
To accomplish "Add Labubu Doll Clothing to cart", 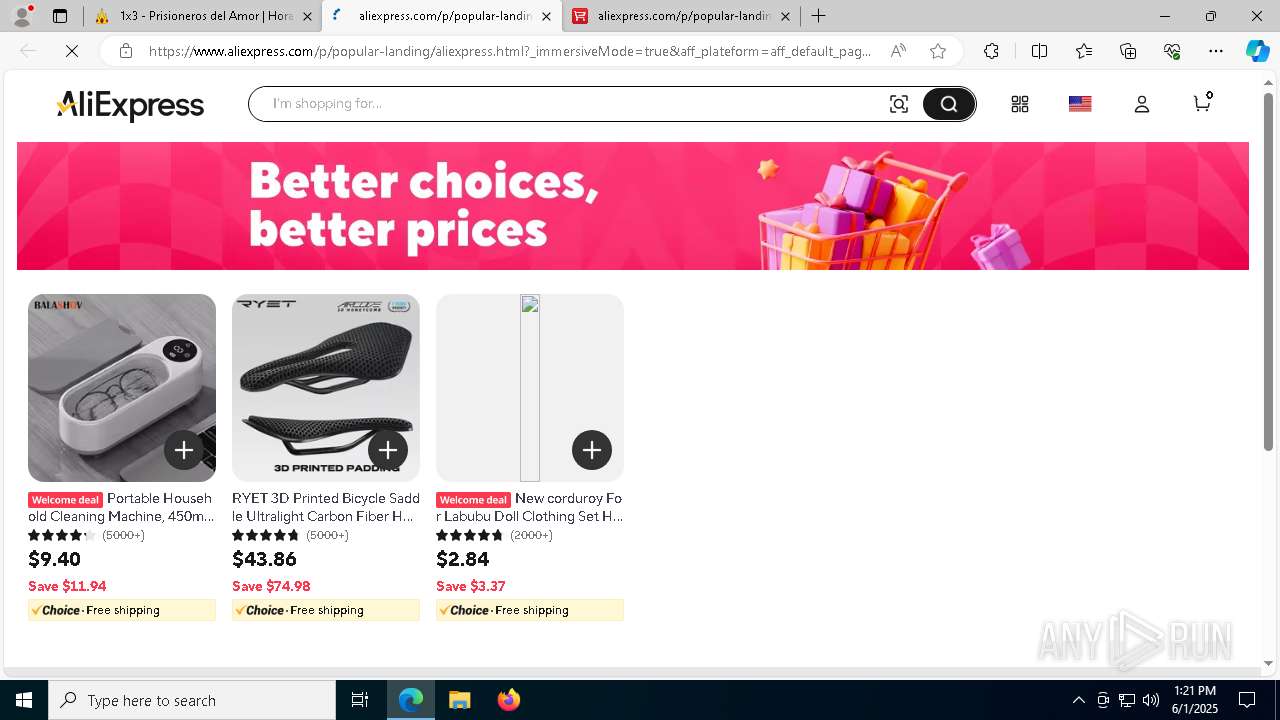I will pyautogui.click(x=592, y=450).
